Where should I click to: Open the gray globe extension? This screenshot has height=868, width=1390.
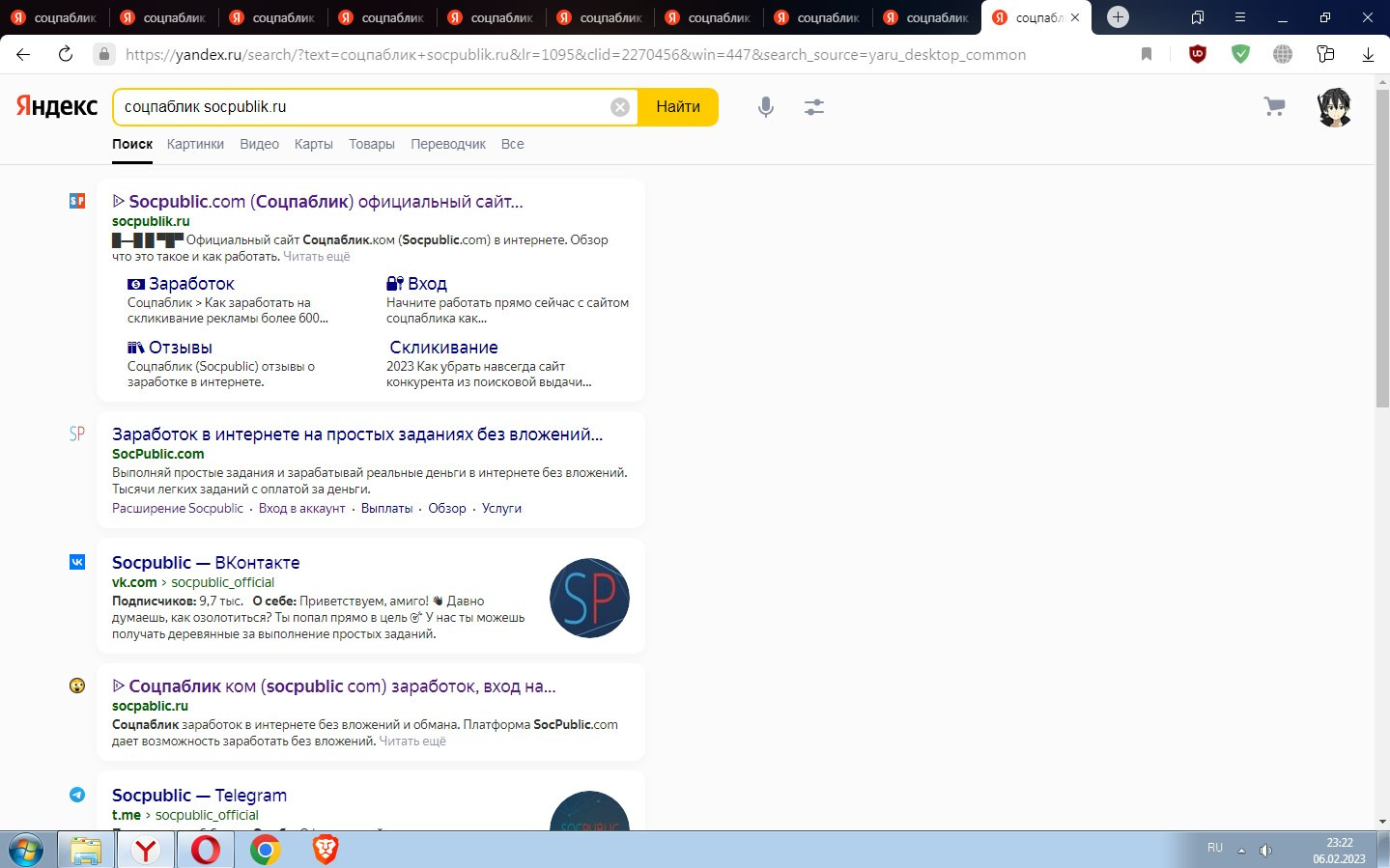pyautogui.click(x=1283, y=54)
